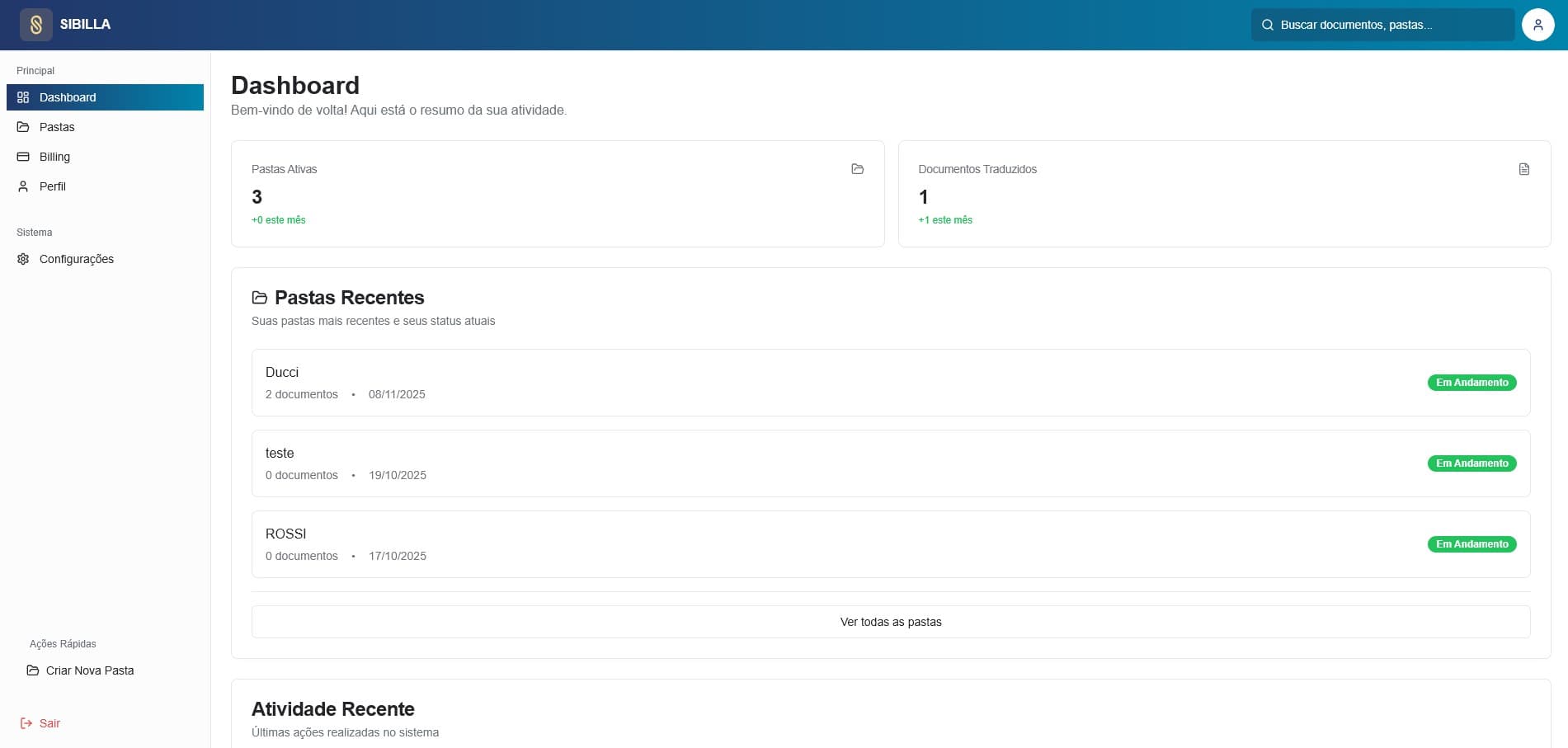Click the folder icon on Pastas Ativas card
1568x748 pixels.
[x=858, y=169]
